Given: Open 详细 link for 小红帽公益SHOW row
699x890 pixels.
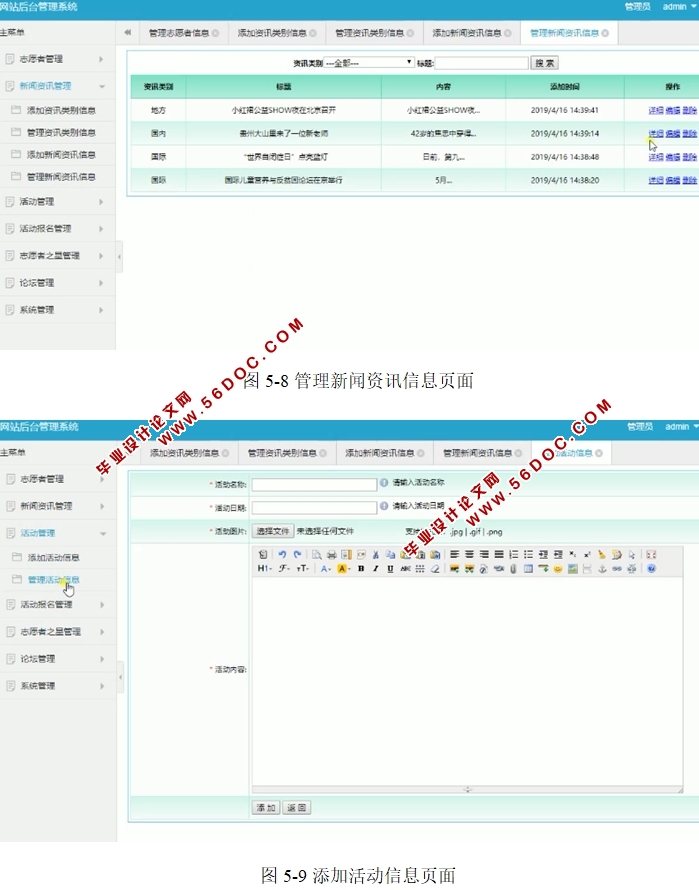Looking at the screenshot, I should pyautogui.click(x=656, y=111).
